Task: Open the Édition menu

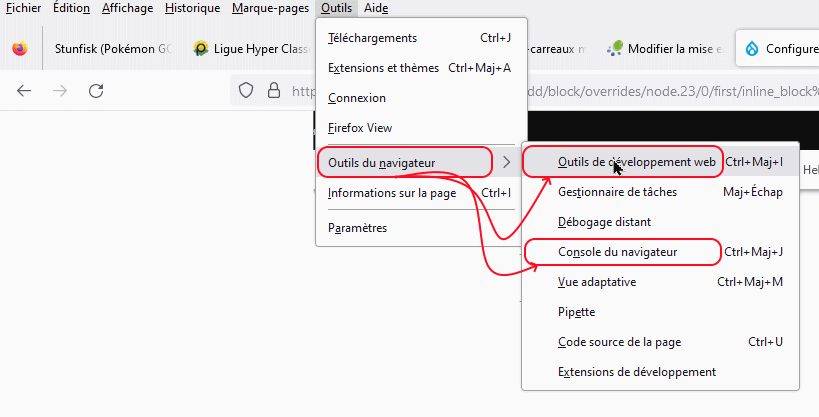Action: (x=71, y=8)
